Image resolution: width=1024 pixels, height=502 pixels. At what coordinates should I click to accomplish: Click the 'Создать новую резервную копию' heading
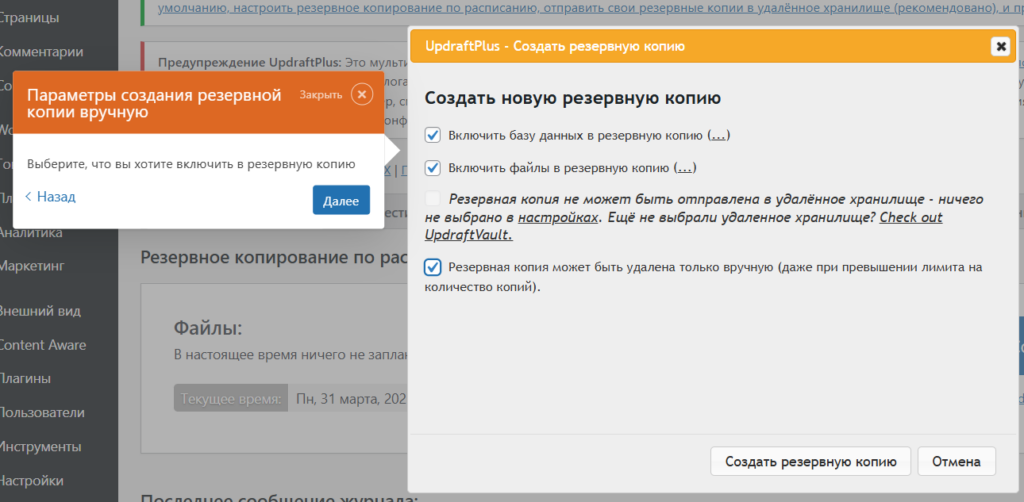point(573,99)
